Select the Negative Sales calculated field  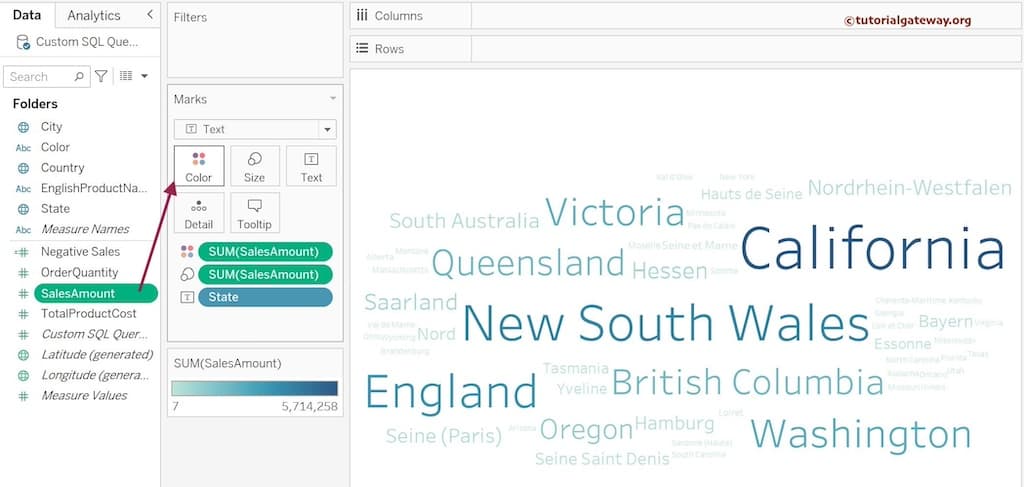pos(80,251)
